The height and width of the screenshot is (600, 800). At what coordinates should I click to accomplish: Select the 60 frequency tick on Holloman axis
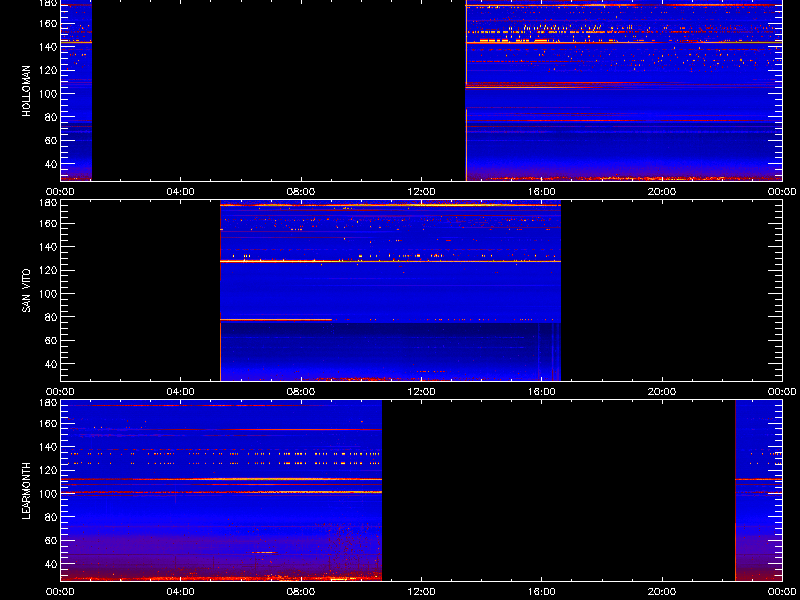(51, 141)
